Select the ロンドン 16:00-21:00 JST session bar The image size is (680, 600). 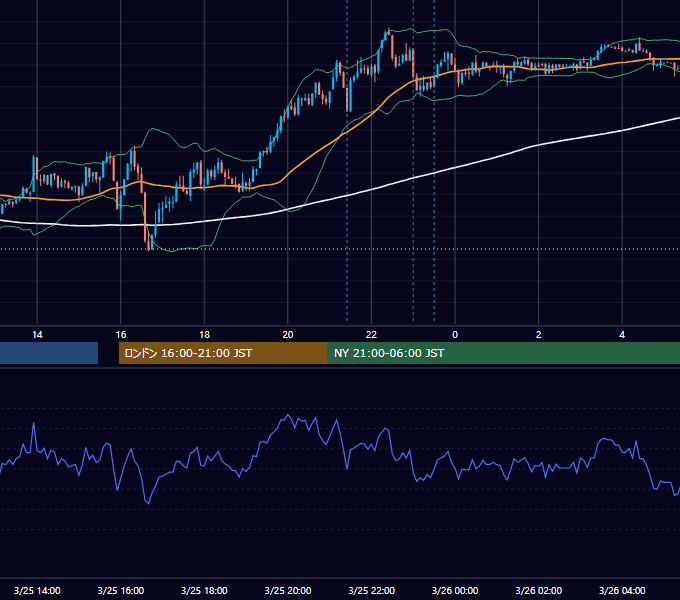[x=223, y=353]
